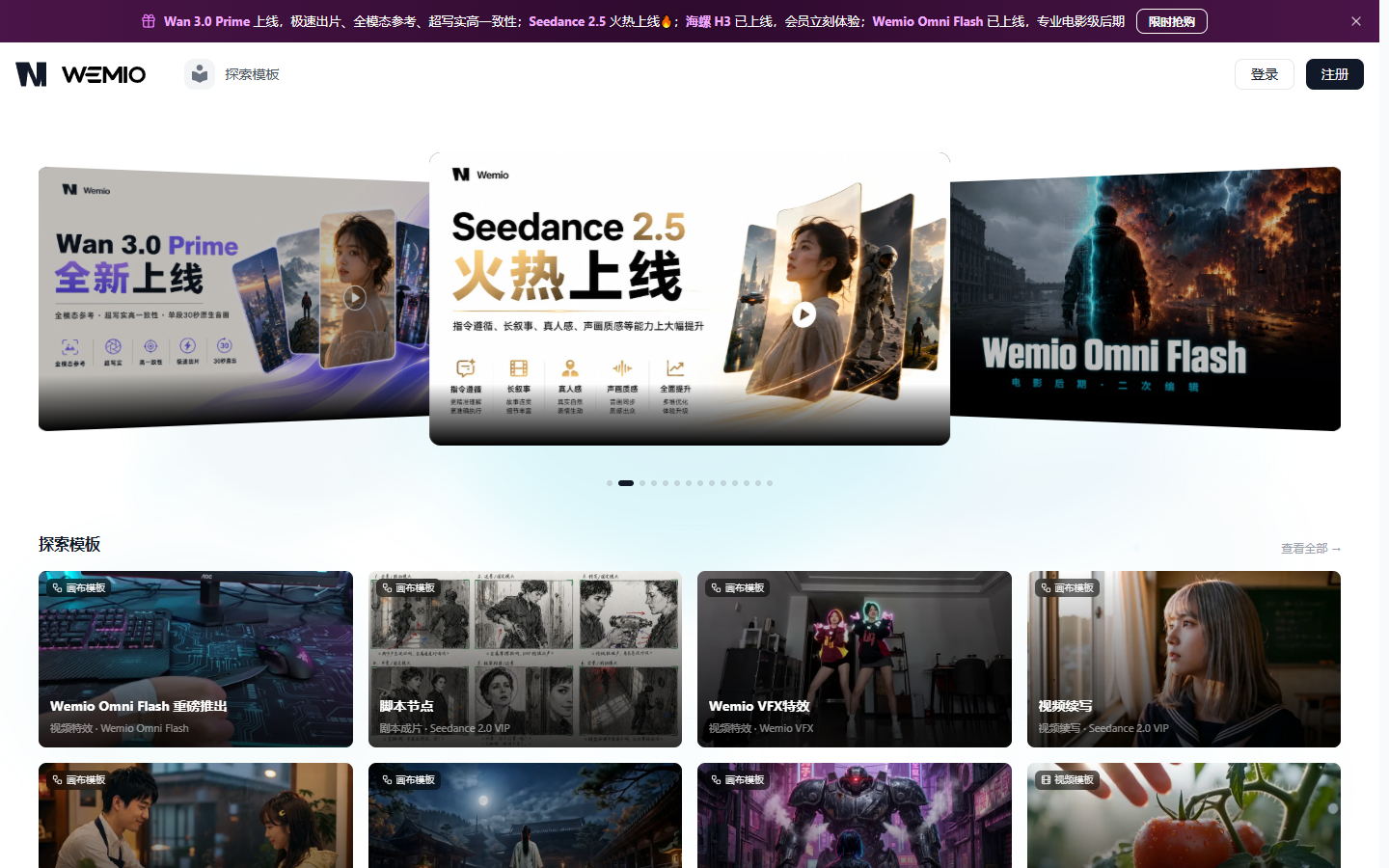This screenshot has height=868, width=1389.
Task: Click 画布模板 badge on 脚本节点 card
Action: [408, 587]
